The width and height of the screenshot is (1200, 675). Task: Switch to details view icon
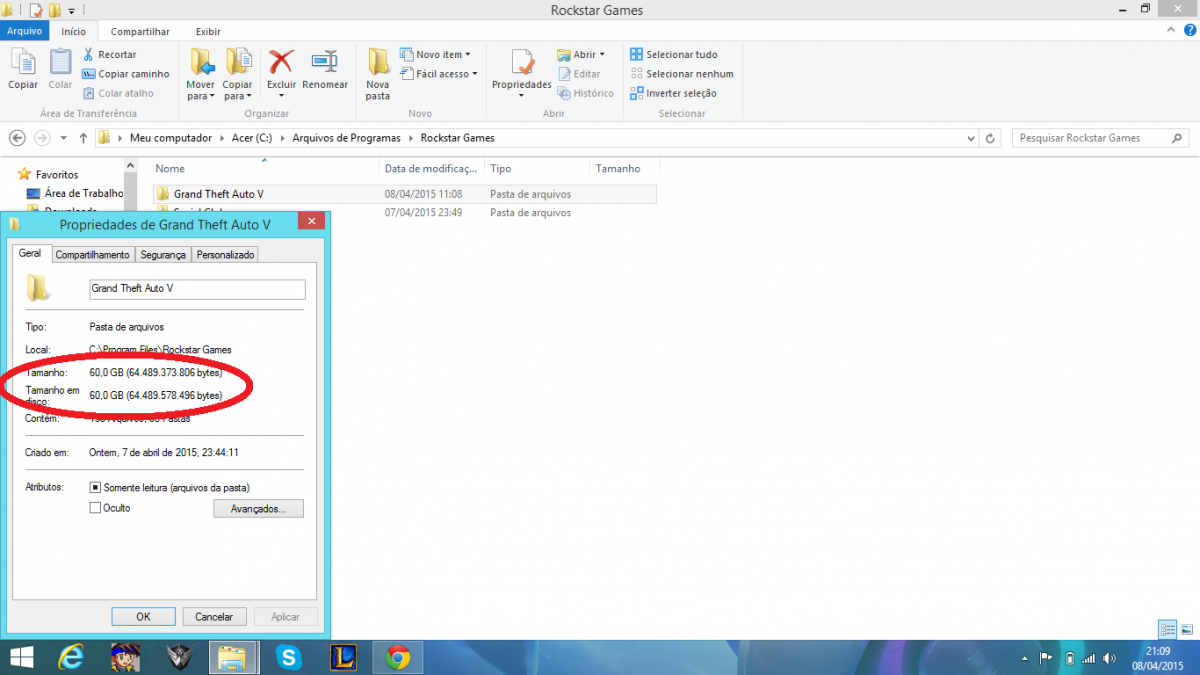point(1167,629)
